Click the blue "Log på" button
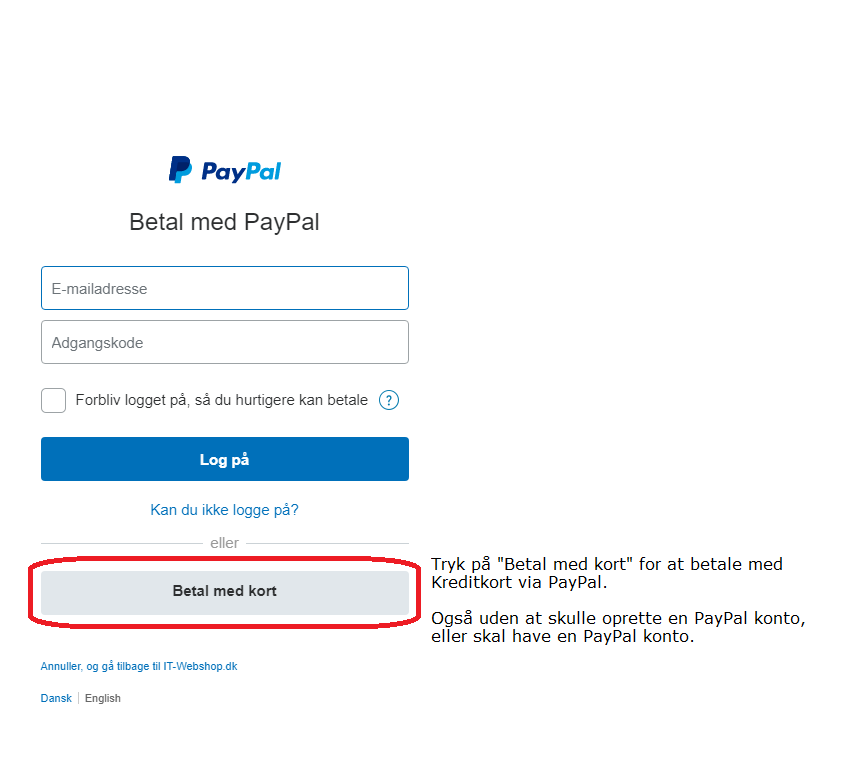 coord(225,459)
